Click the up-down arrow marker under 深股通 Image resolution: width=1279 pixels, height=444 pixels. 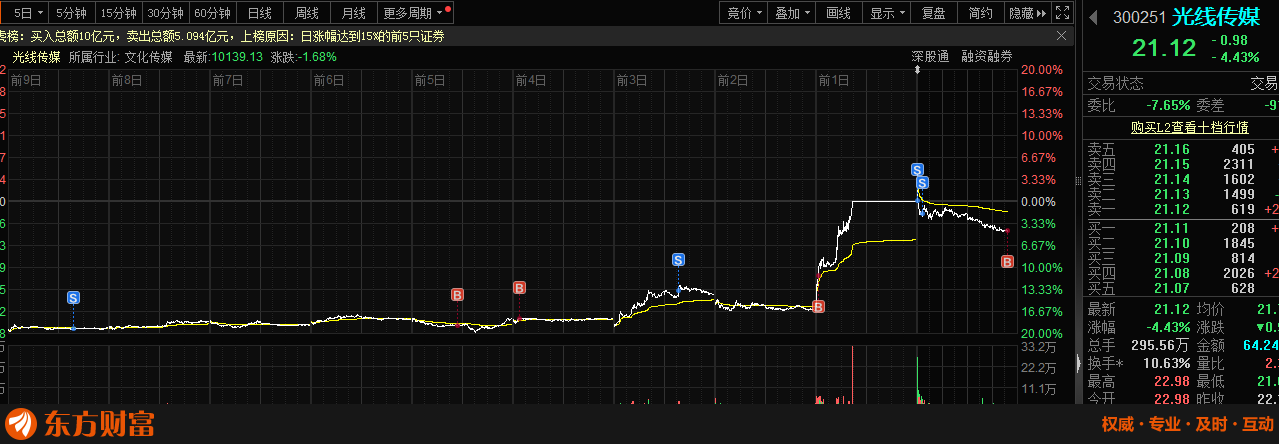tap(917, 69)
